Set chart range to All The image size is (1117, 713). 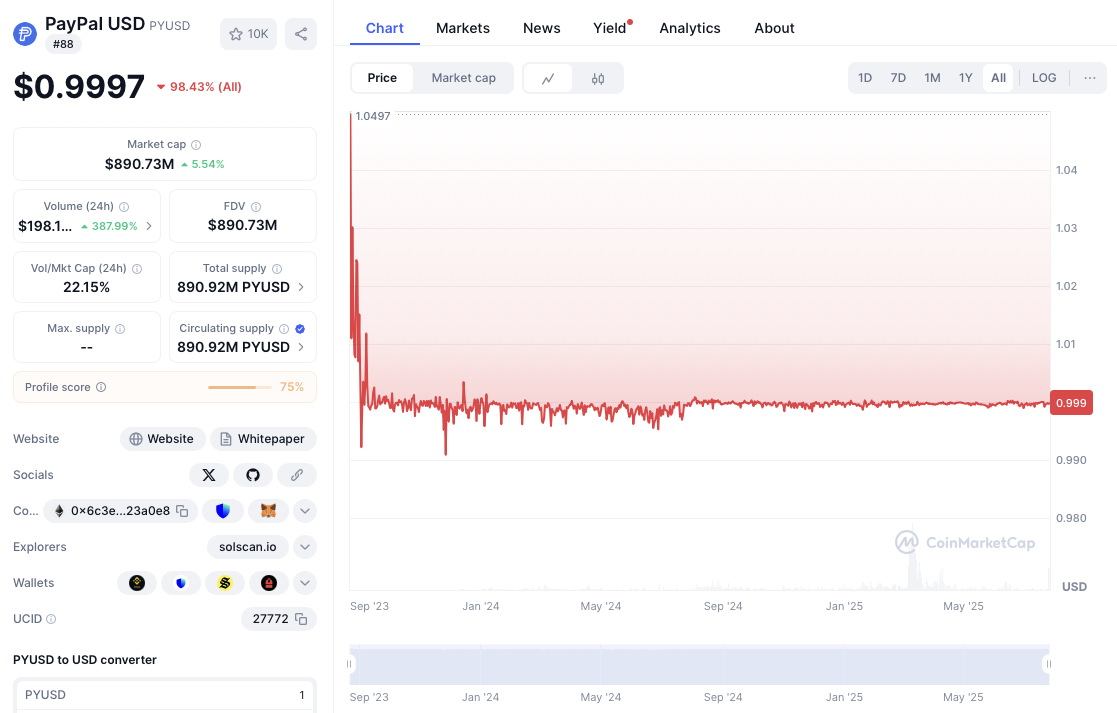[x=998, y=78]
